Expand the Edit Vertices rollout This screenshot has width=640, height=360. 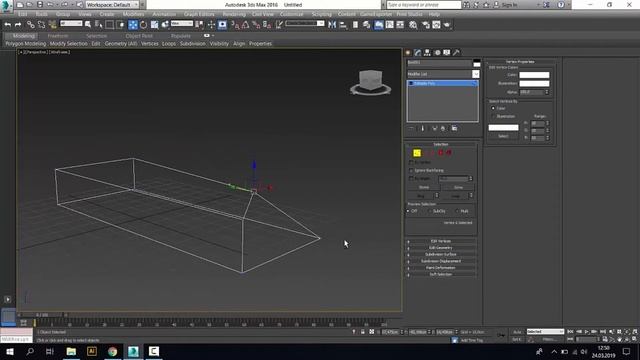tap(441, 241)
